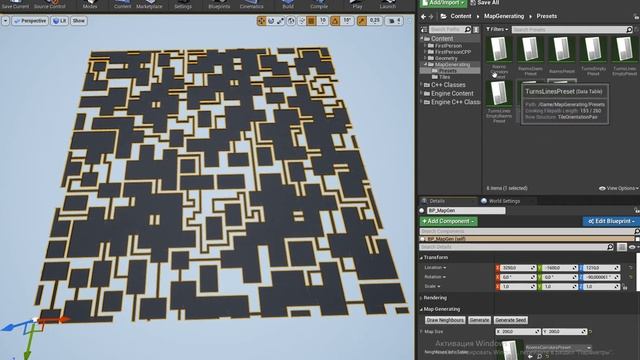
Task: Switch to the Details tab
Action: coord(436,201)
